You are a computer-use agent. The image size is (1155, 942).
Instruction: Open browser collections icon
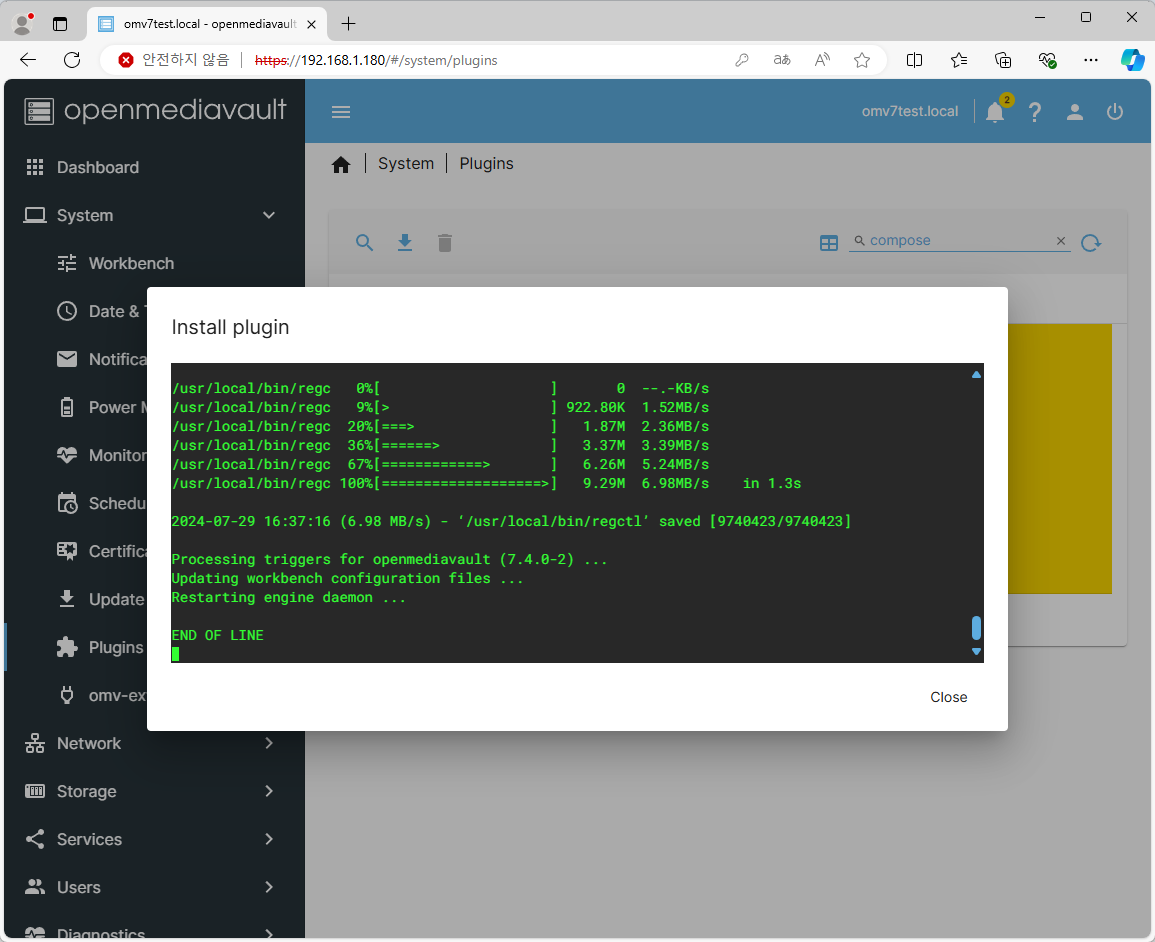[1003, 60]
